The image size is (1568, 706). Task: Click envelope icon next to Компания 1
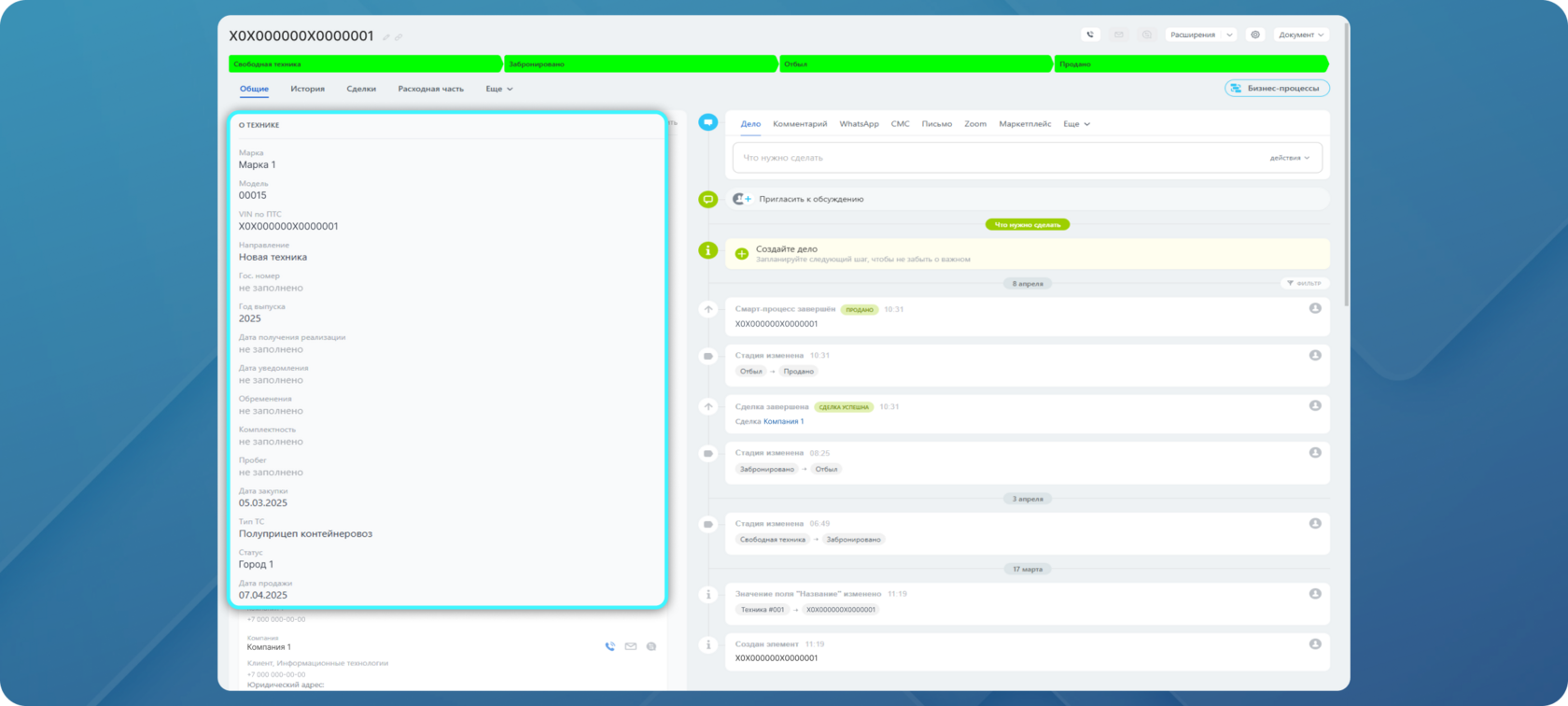point(631,646)
